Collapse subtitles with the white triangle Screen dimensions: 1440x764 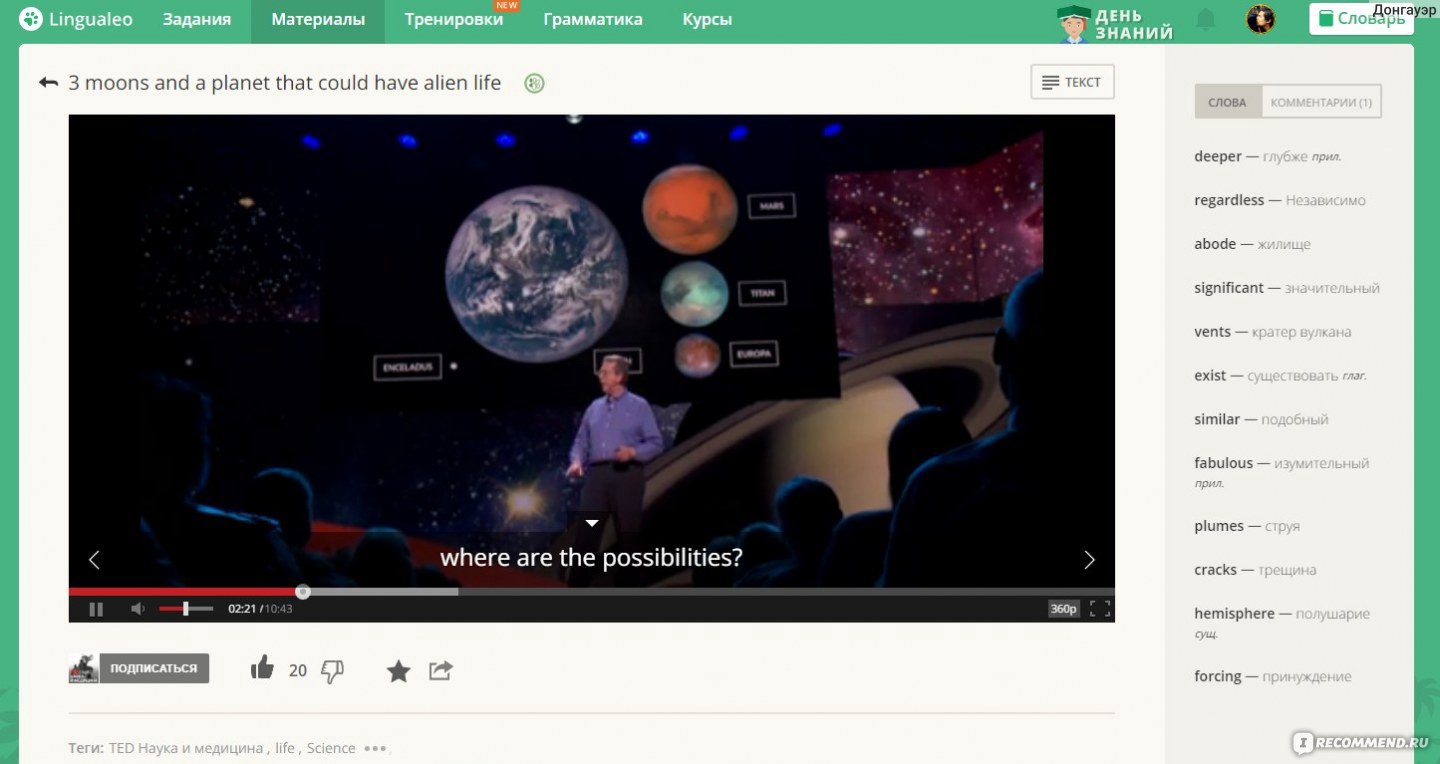(x=592, y=523)
